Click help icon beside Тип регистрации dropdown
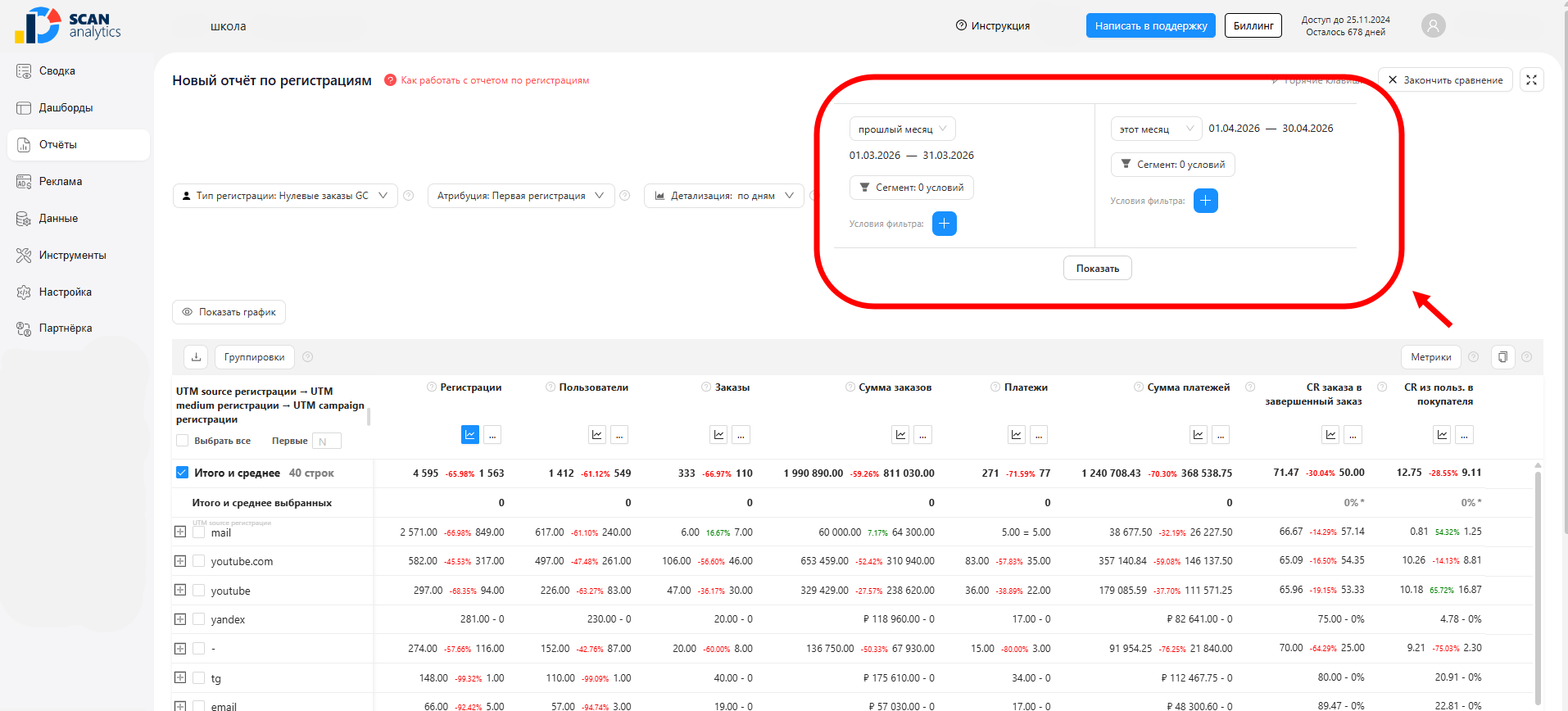Image resolution: width=1568 pixels, height=711 pixels. coord(409,196)
